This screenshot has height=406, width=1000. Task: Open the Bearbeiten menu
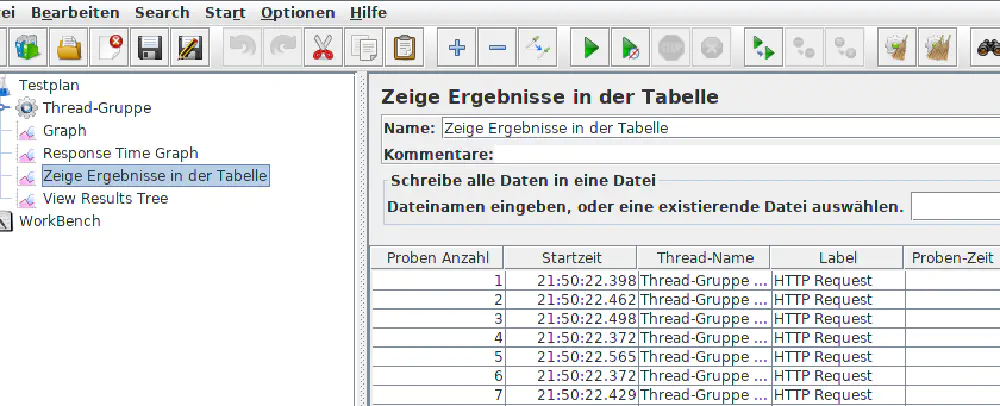point(75,13)
